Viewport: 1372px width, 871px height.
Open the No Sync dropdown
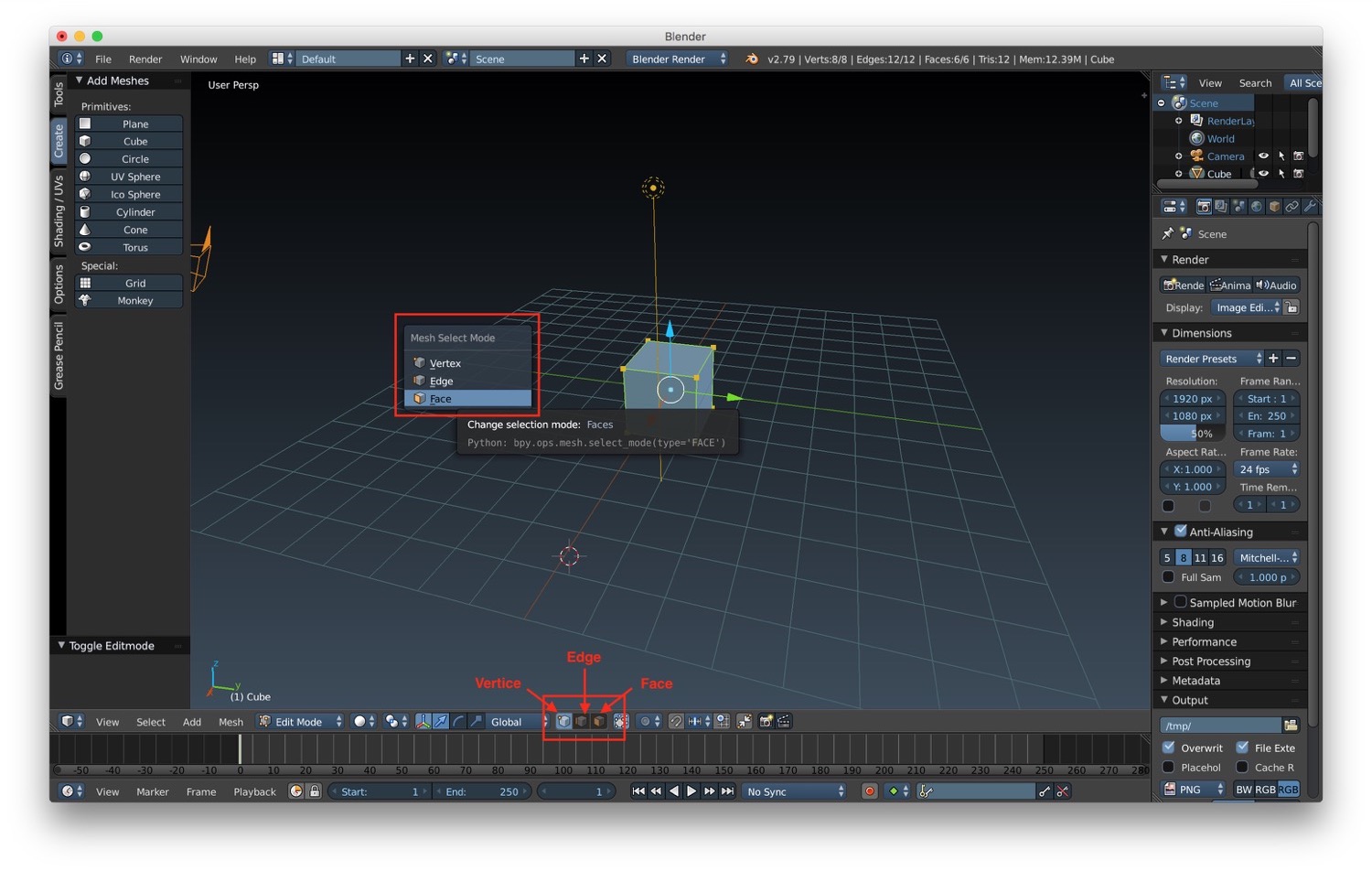point(795,791)
